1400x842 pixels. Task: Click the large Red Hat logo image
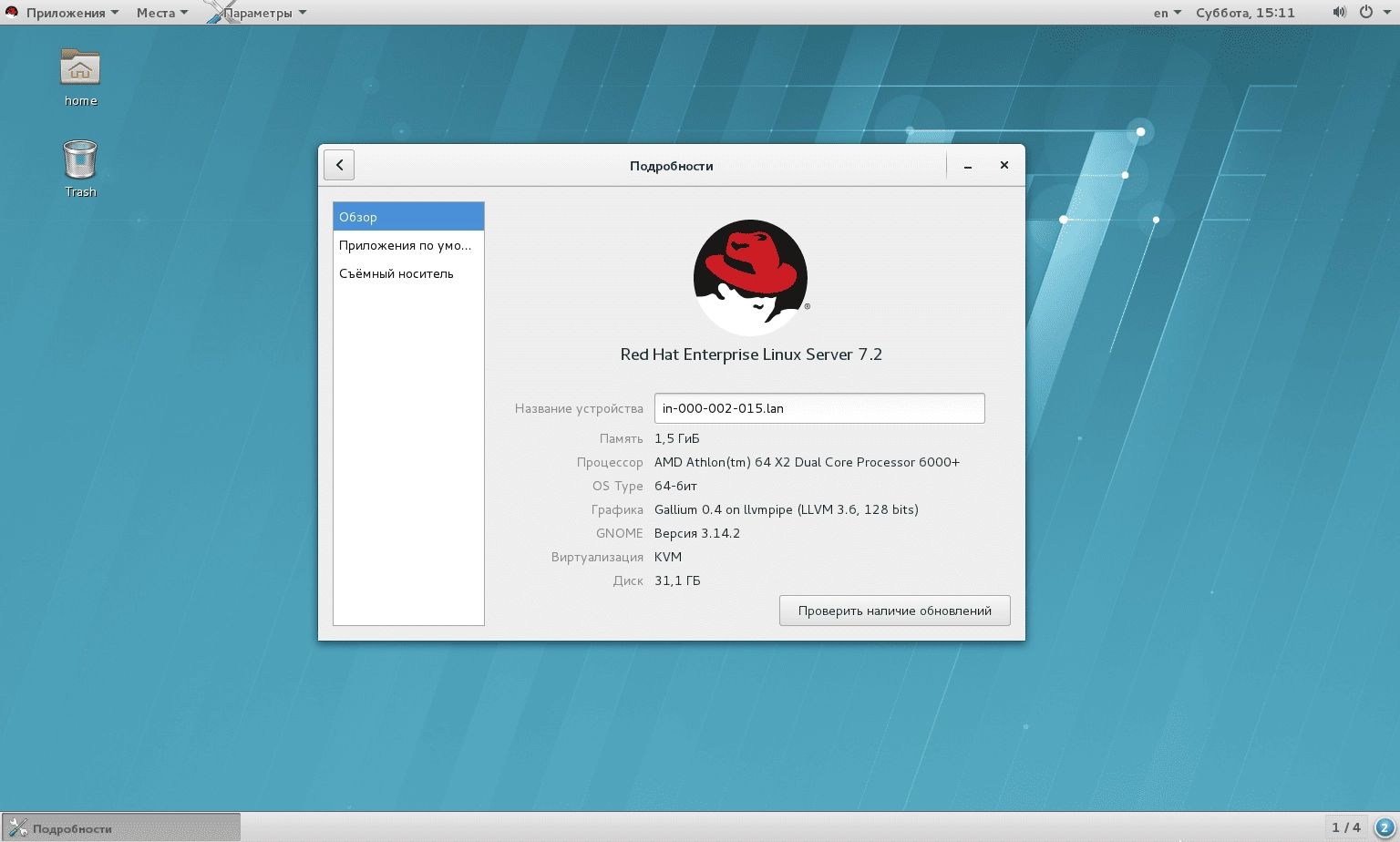751,278
